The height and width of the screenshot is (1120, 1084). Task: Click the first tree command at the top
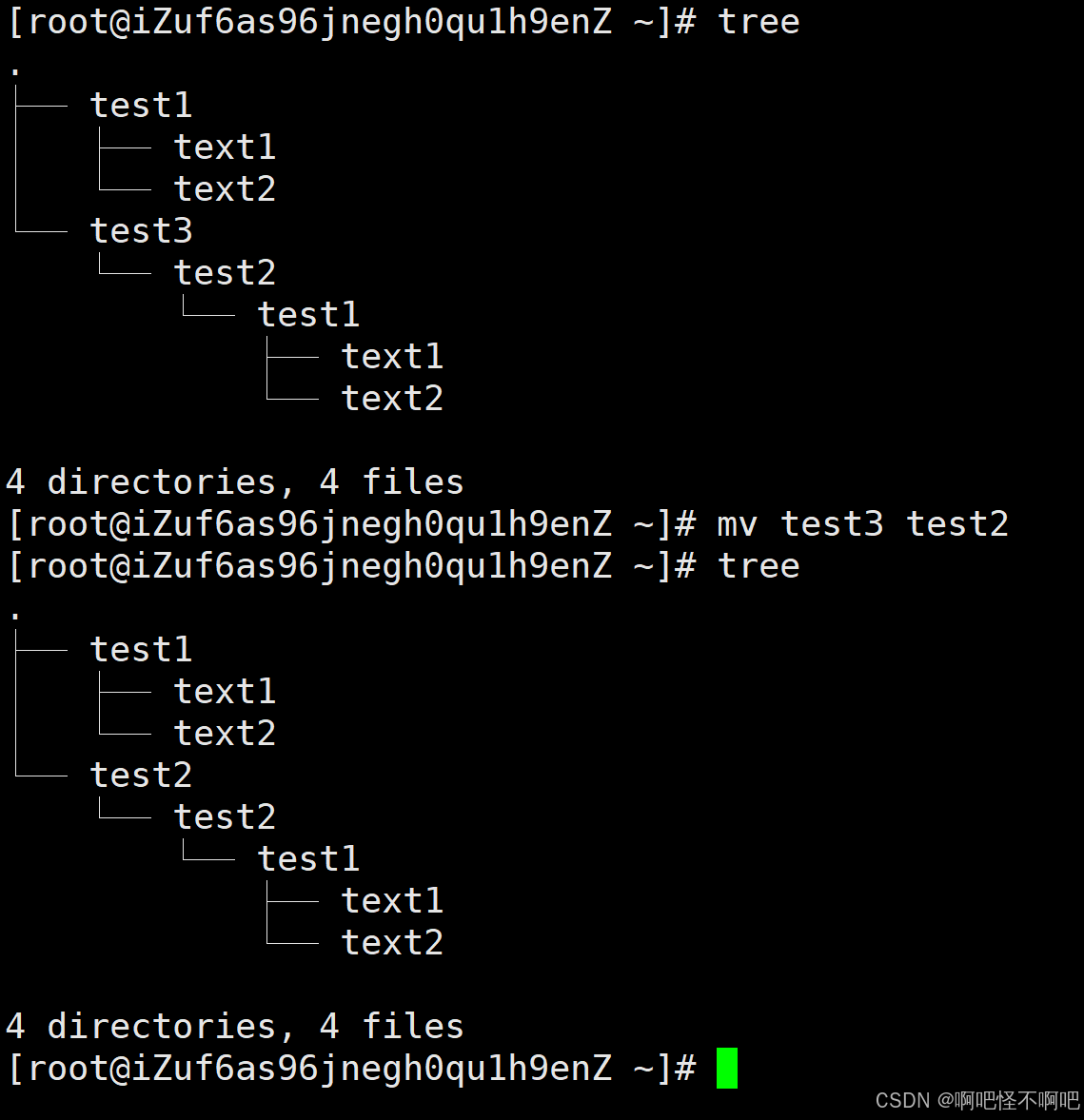[759, 22]
